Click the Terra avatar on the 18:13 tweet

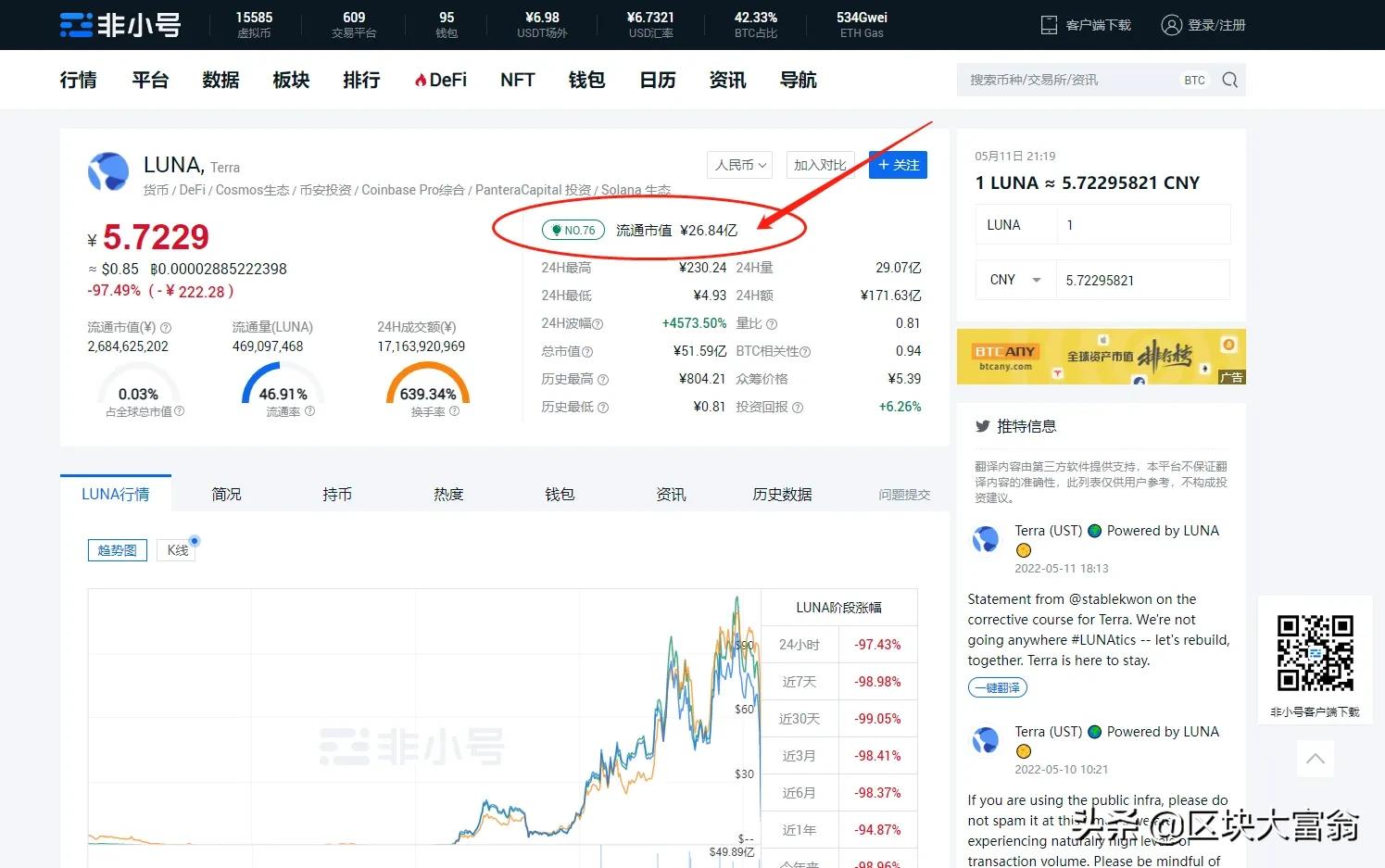click(986, 539)
